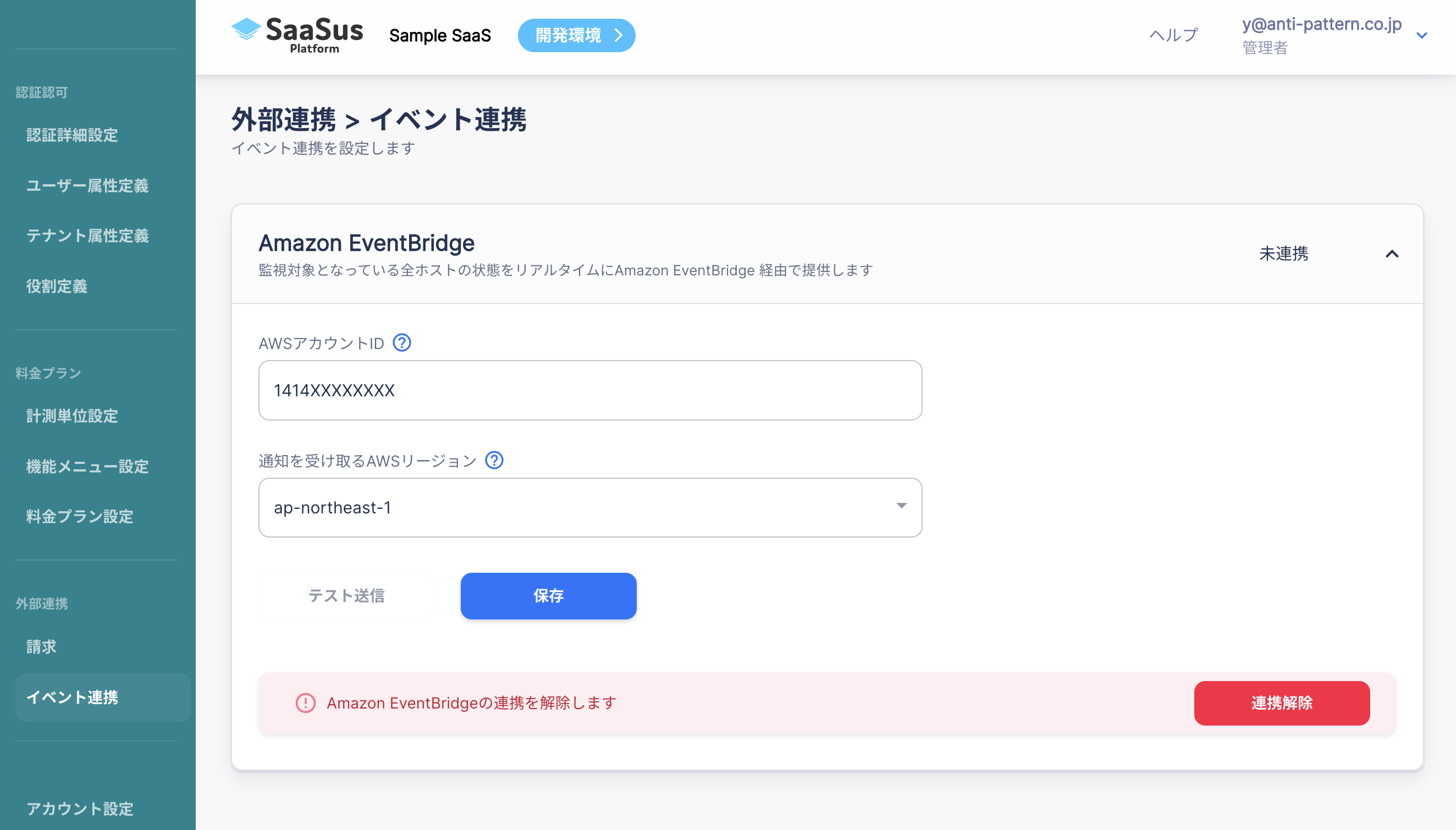
Task: Open 役割定義 sidebar menu item
Action: (57, 286)
